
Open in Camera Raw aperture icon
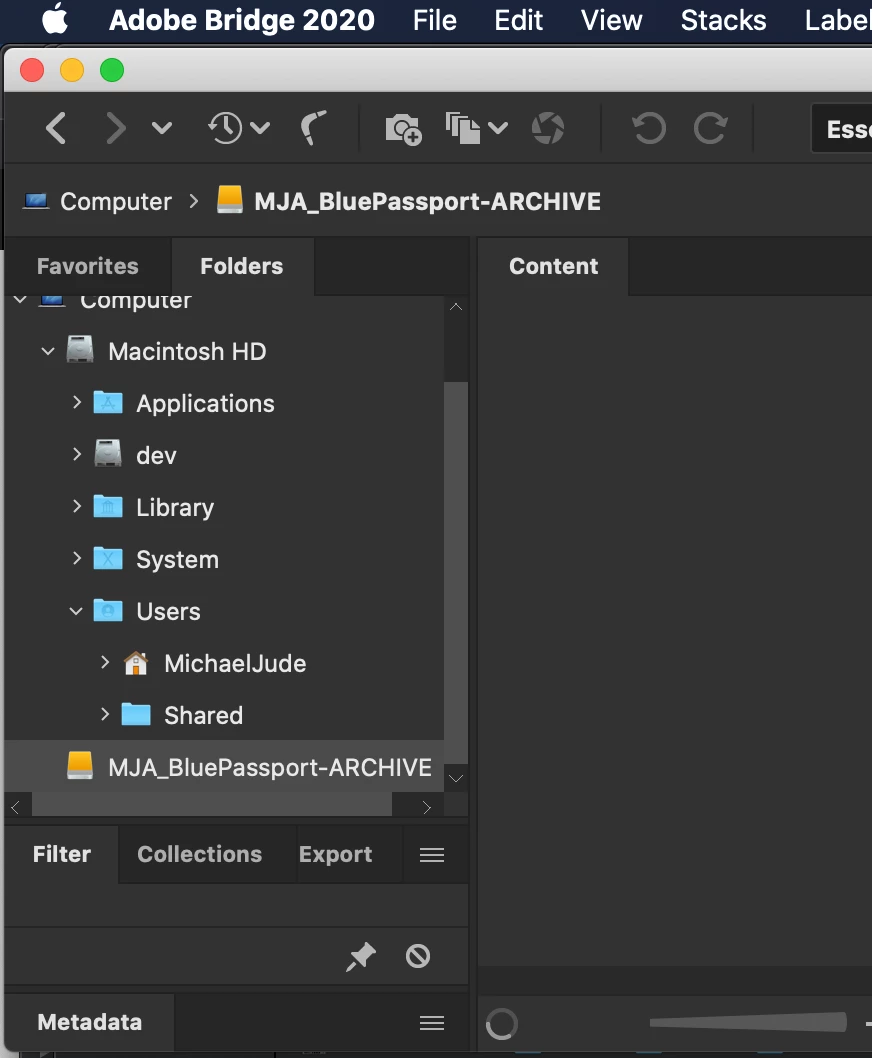coord(547,128)
